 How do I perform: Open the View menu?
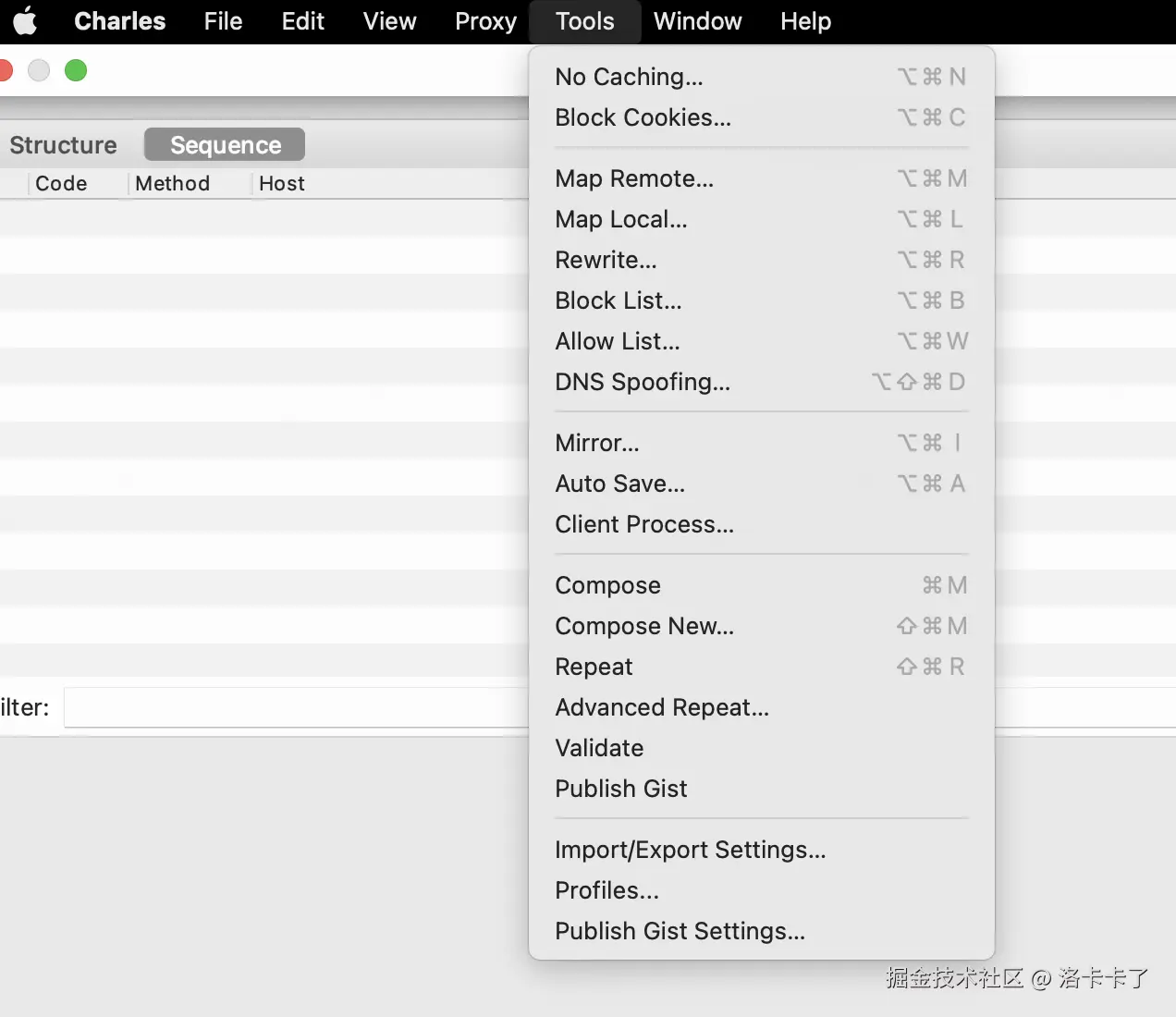(x=390, y=21)
